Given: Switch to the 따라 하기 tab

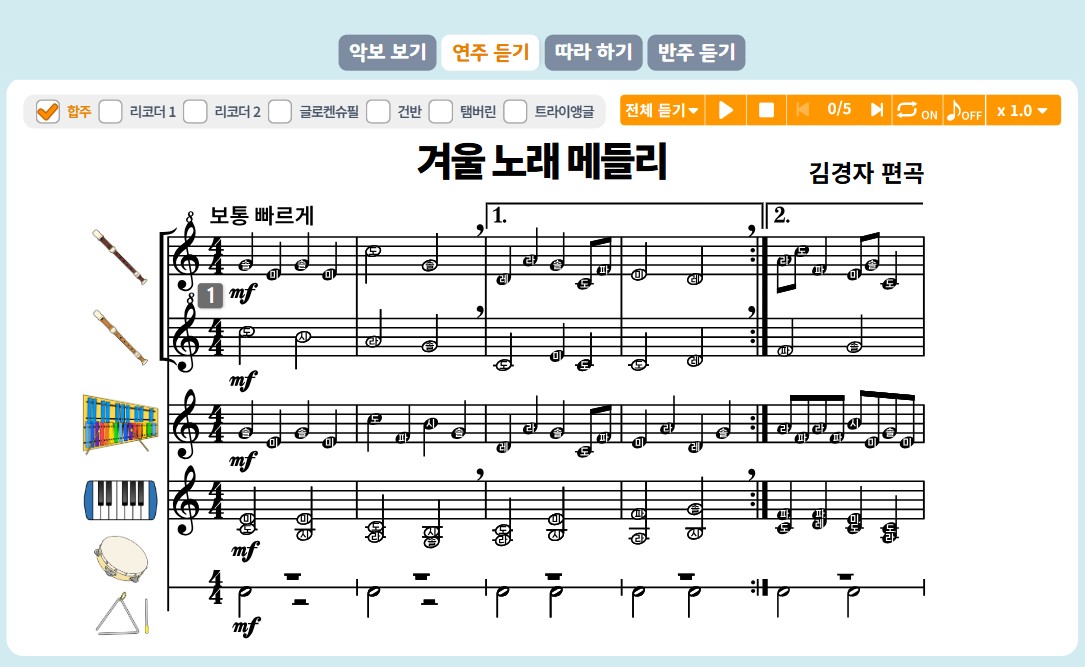Looking at the screenshot, I should pos(593,52).
